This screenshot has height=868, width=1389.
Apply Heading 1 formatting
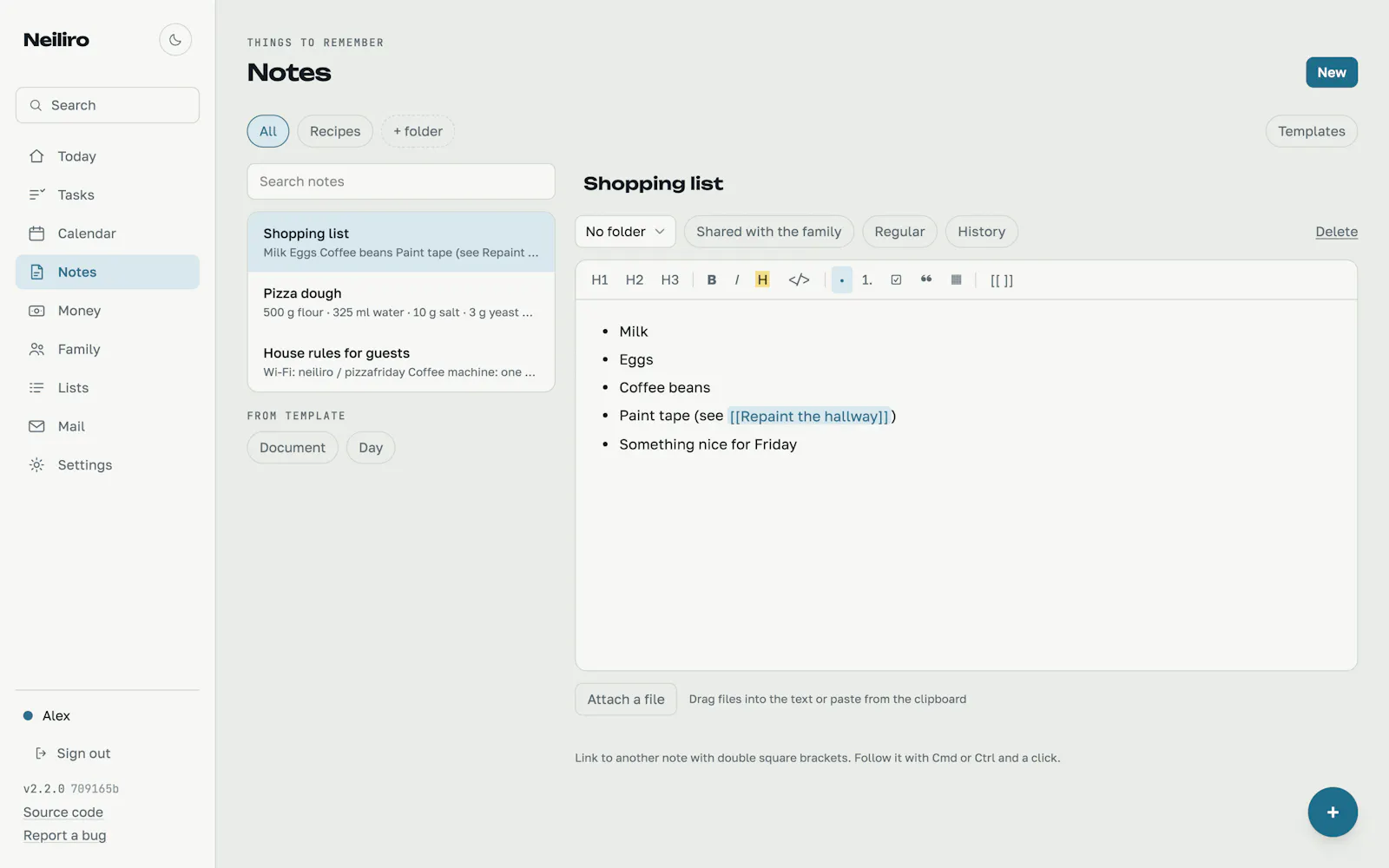(600, 279)
